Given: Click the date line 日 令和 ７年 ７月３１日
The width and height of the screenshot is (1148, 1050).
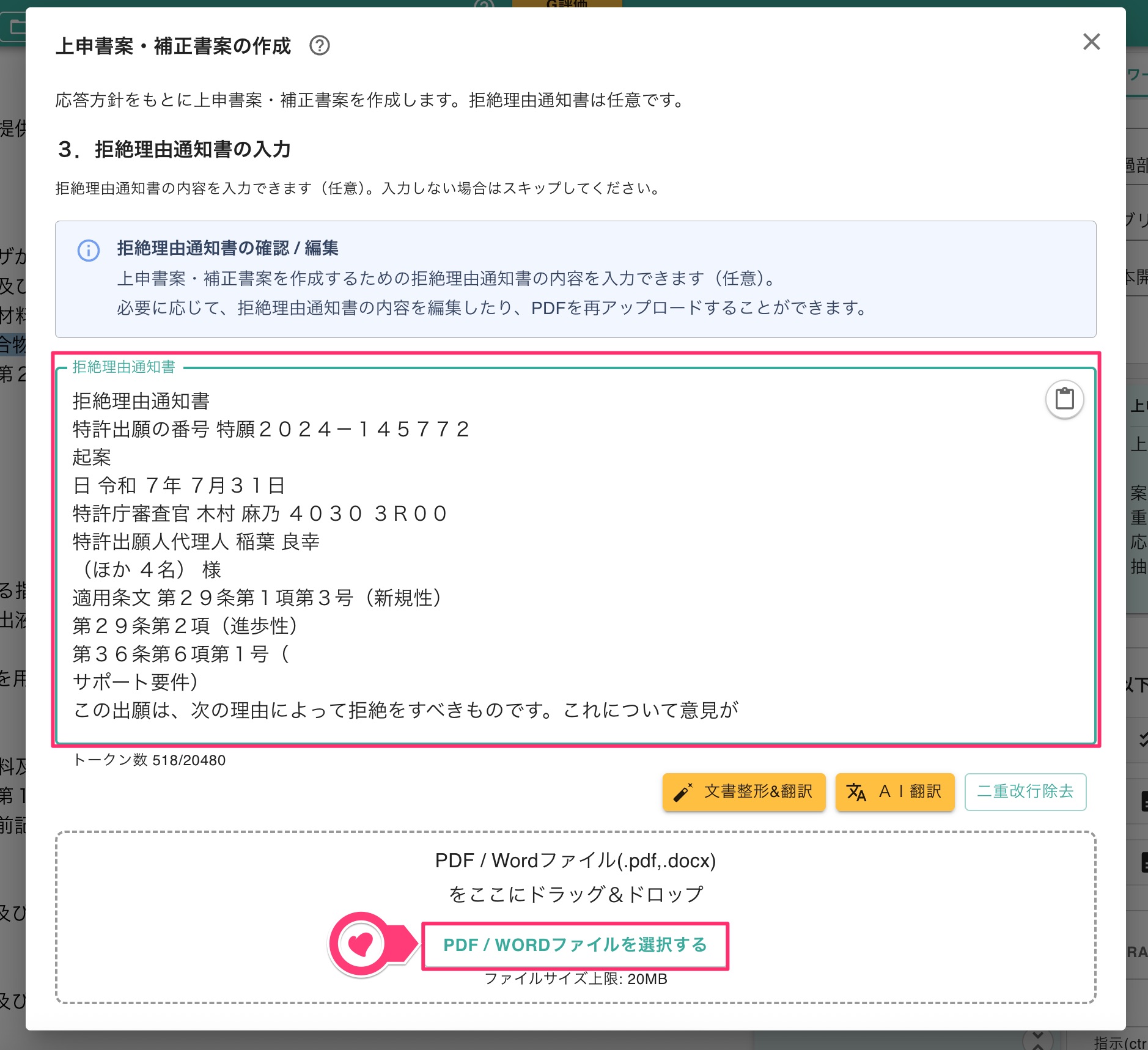Looking at the screenshot, I should 179,485.
